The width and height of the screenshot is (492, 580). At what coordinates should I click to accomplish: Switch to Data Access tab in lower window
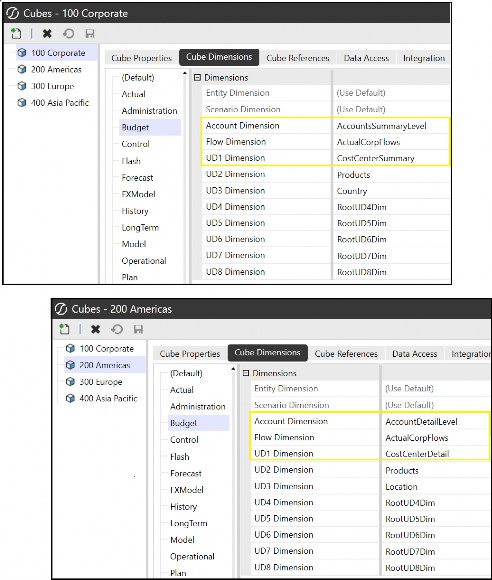(x=414, y=354)
